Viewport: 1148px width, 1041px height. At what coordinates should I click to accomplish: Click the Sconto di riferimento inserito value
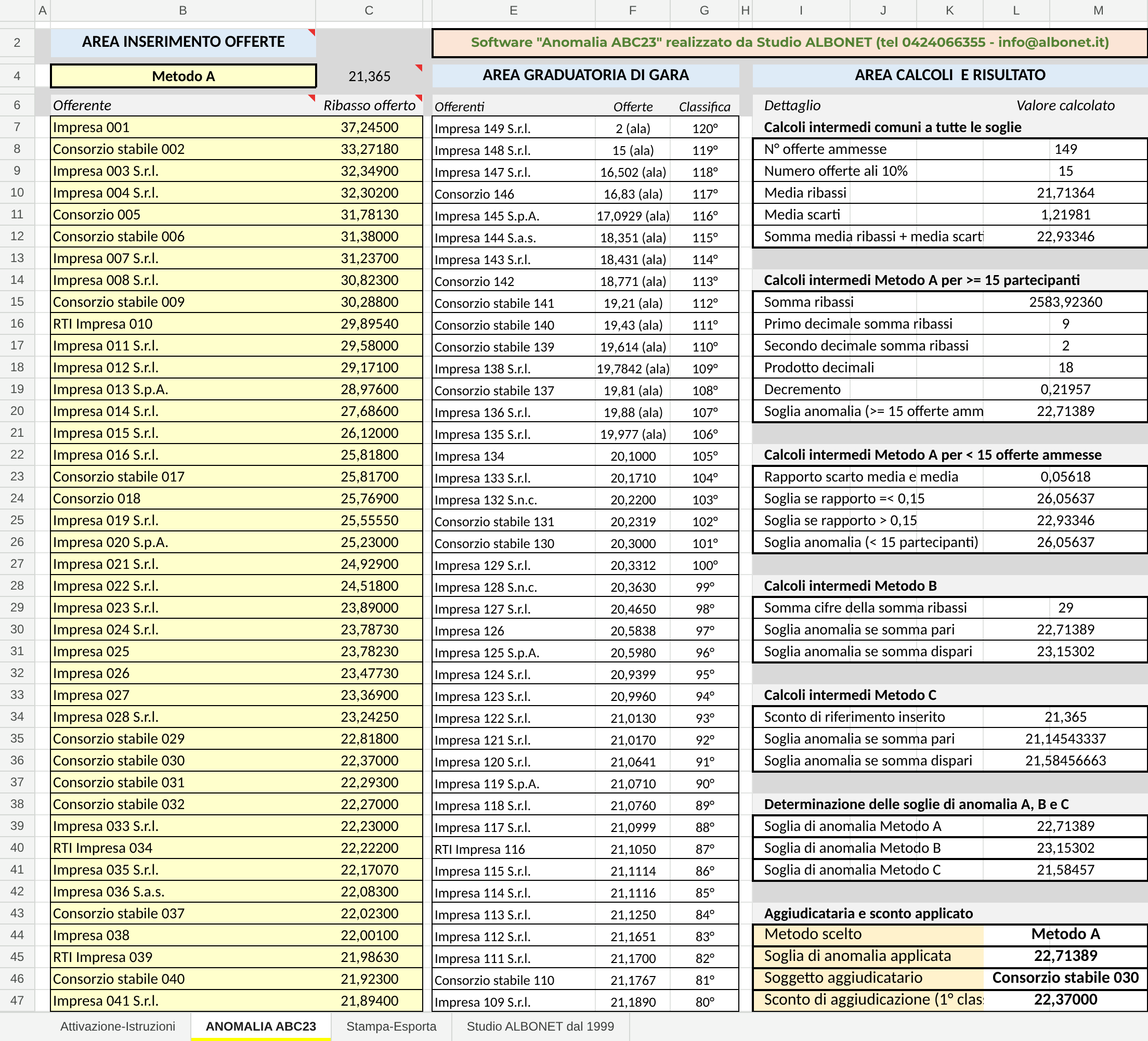pos(1065,717)
